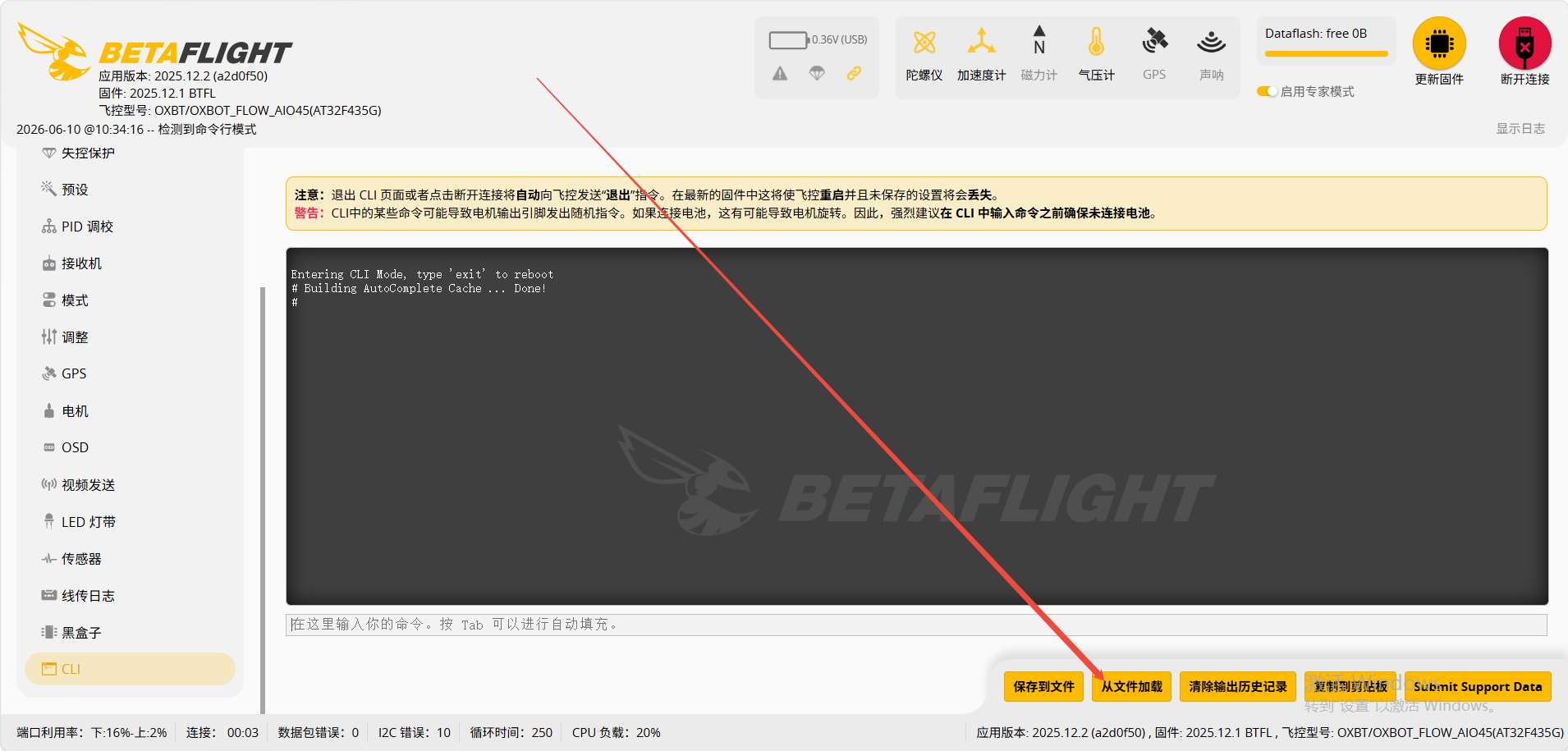This screenshot has width=1568, height=751.
Task: Click the 飞控型号 board name header text
Action: 240,110
